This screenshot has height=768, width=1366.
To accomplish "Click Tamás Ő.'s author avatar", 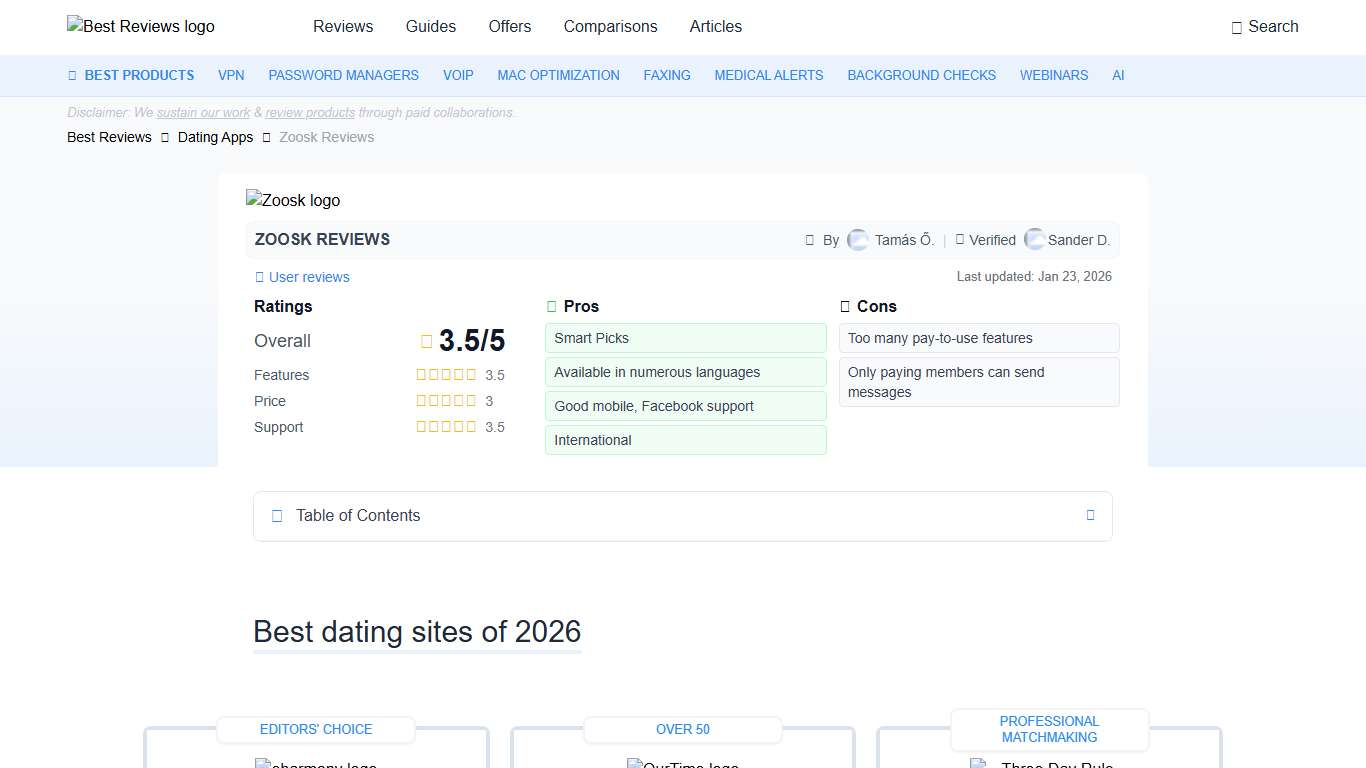I will point(858,240).
